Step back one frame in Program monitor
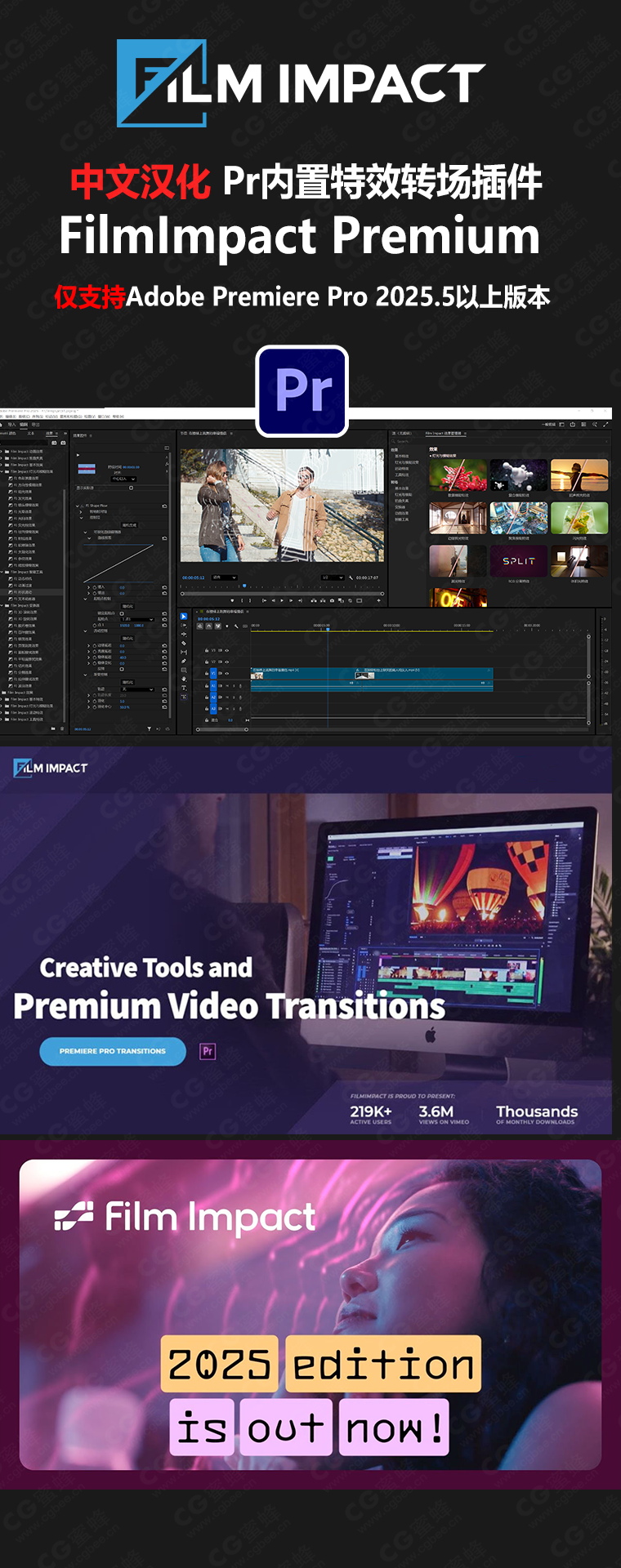The height and width of the screenshot is (1568, 621). pos(273,600)
